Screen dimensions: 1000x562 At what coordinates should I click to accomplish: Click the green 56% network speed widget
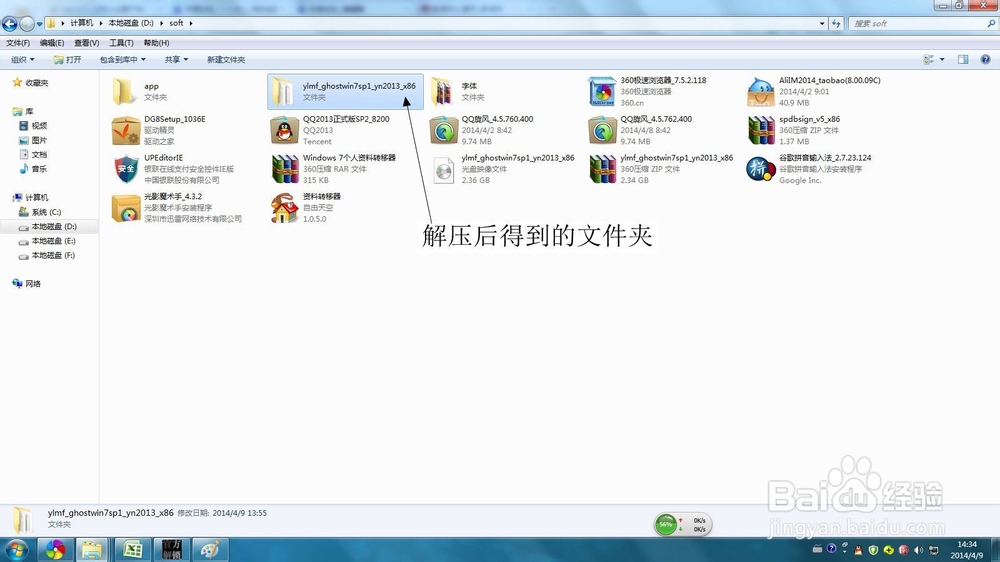pyautogui.click(x=666, y=524)
